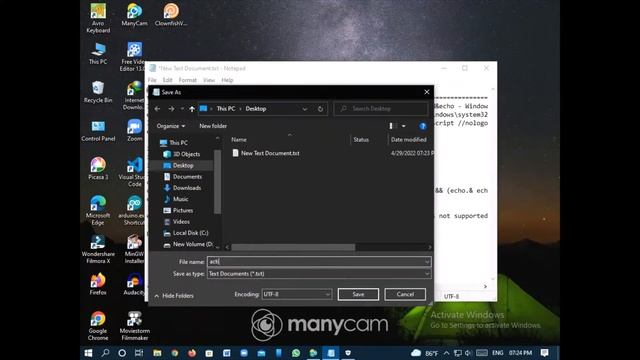
Task: Go forward in Save As dialog
Action: click(x=171, y=109)
